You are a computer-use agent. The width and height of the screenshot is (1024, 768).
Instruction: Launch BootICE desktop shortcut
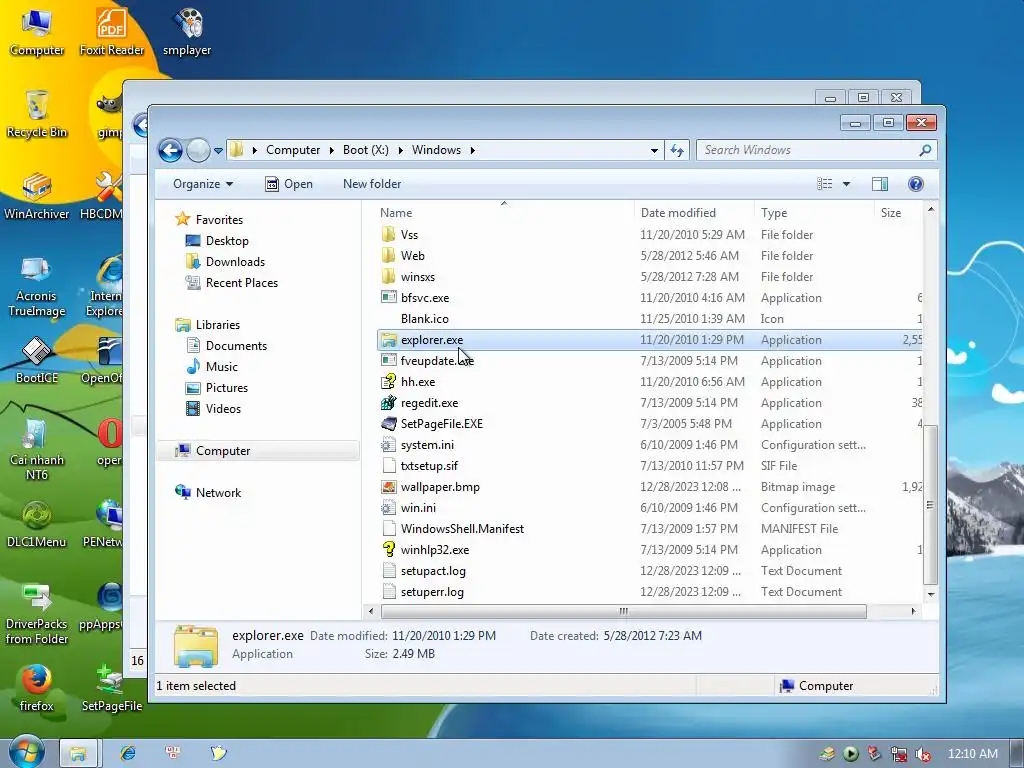click(x=37, y=359)
